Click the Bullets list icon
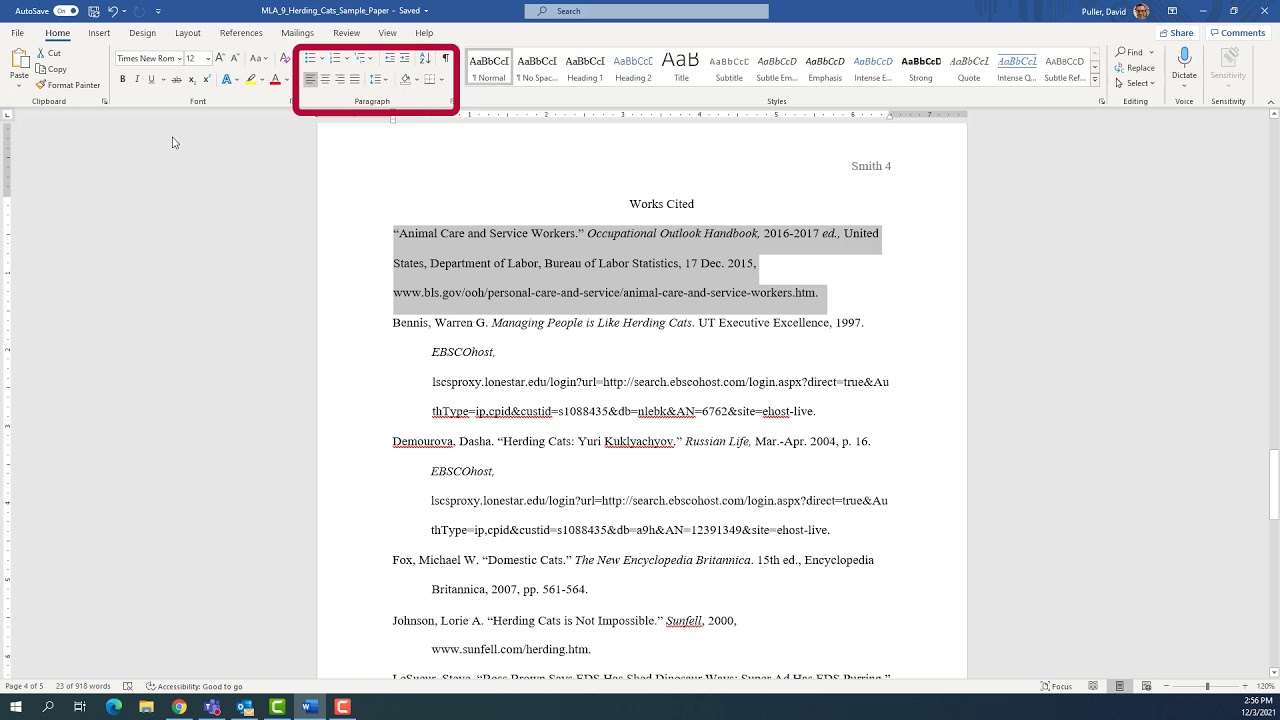This screenshot has height=720, width=1280. point(310,58)
